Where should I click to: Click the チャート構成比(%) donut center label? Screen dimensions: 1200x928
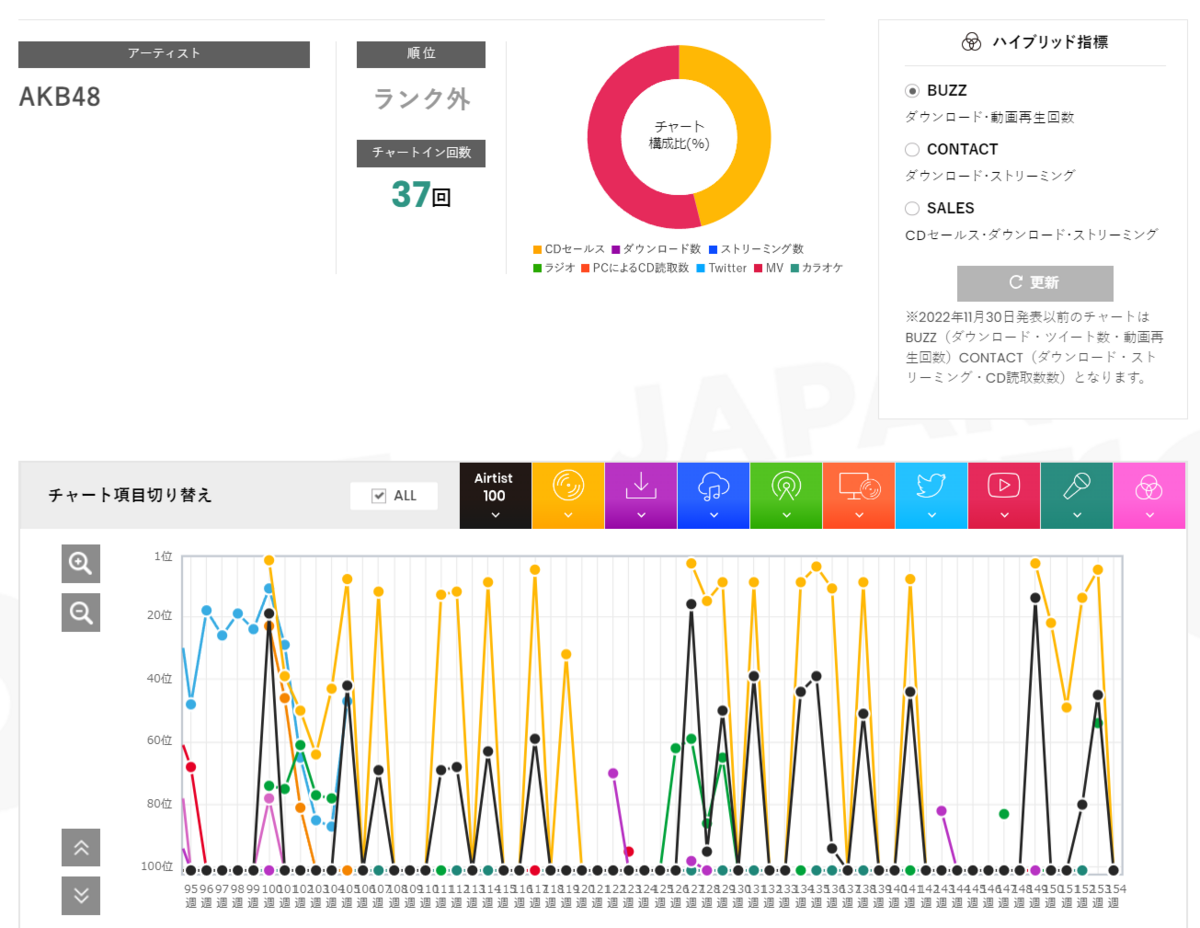[x=679, y=135]
